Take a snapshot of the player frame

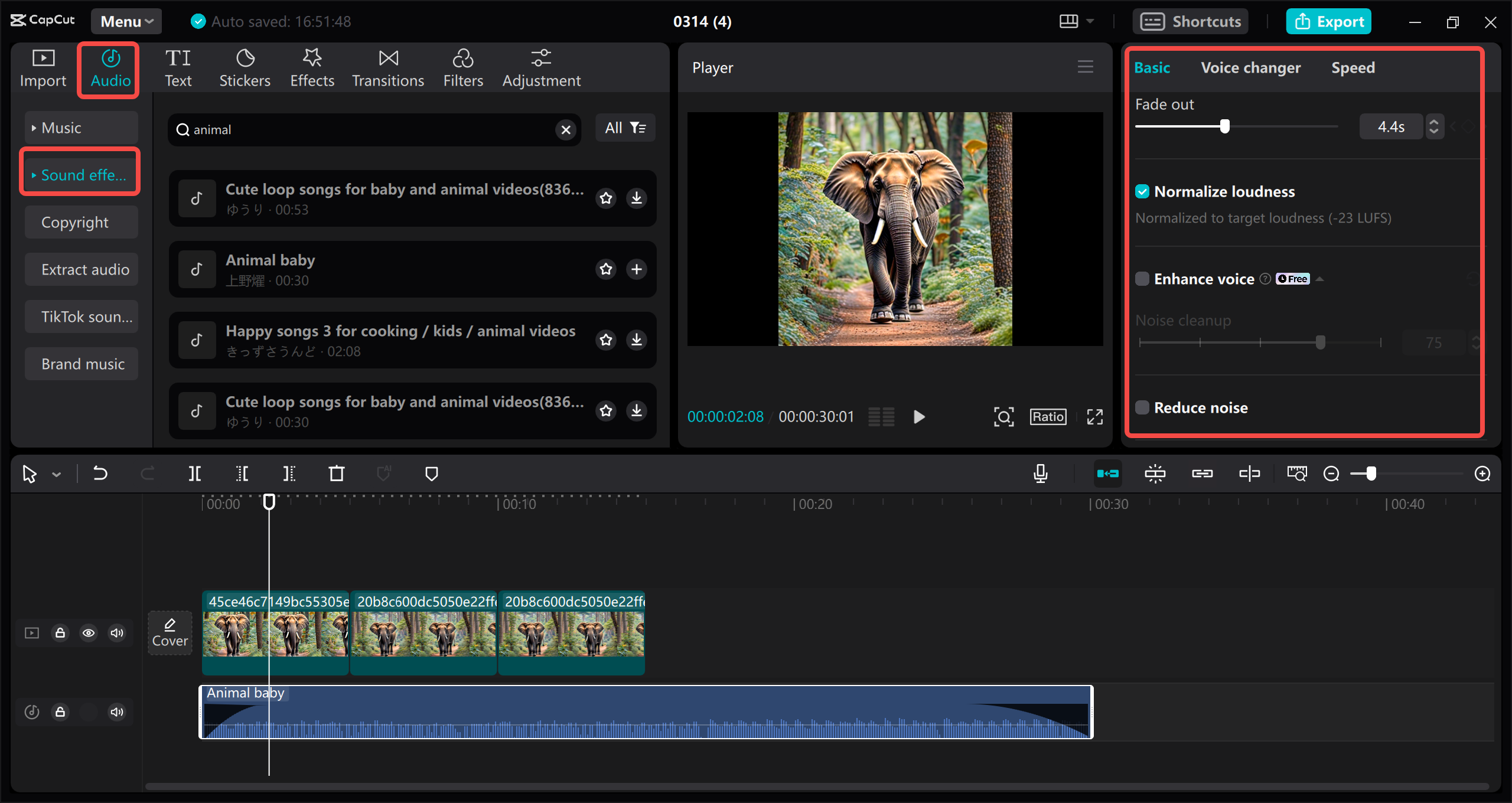pyautogui.click(x=1004, y=416)
